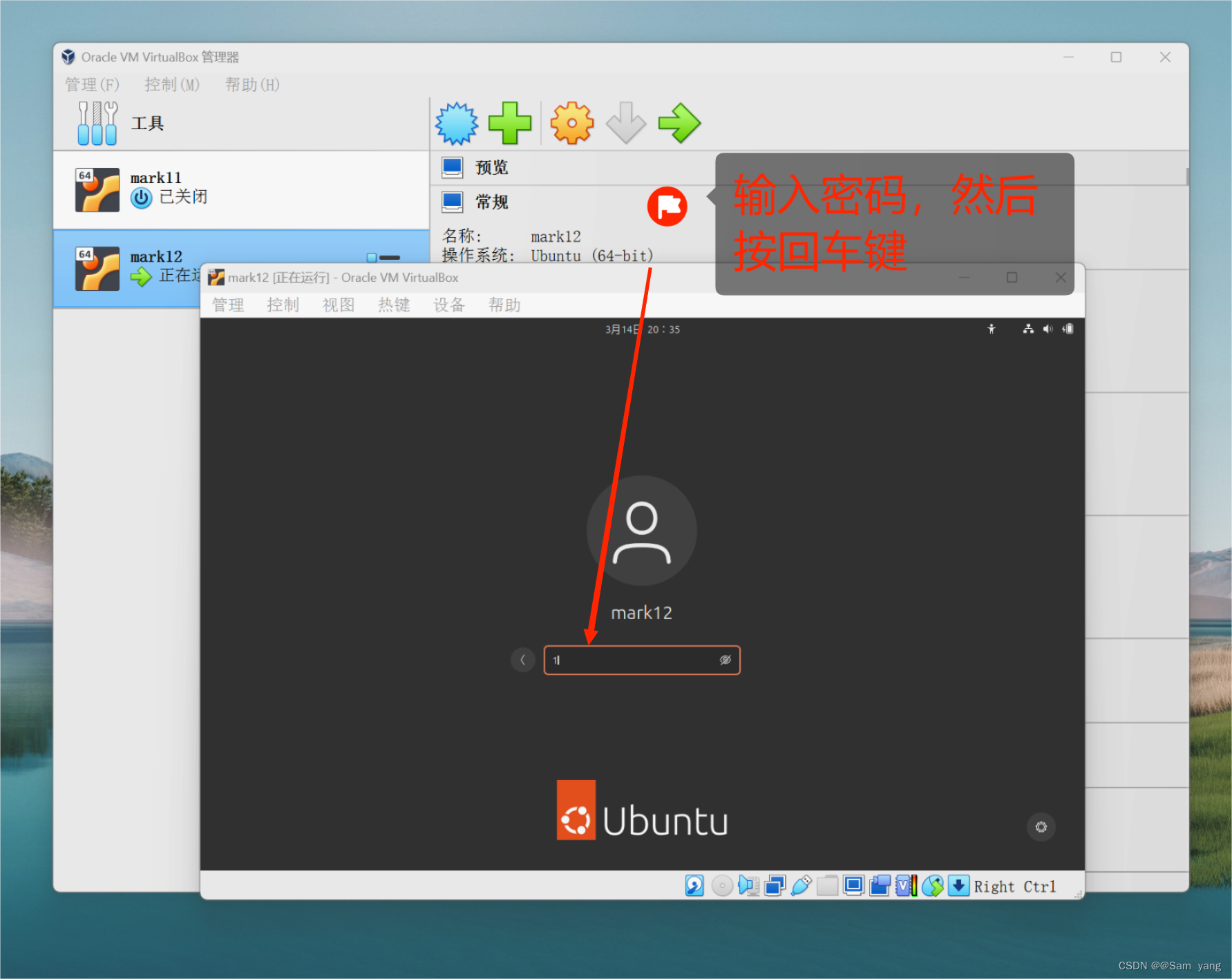The image size is (1232, 979).
Task: Click 已关闭 status text under mark11
Action: 183,197
